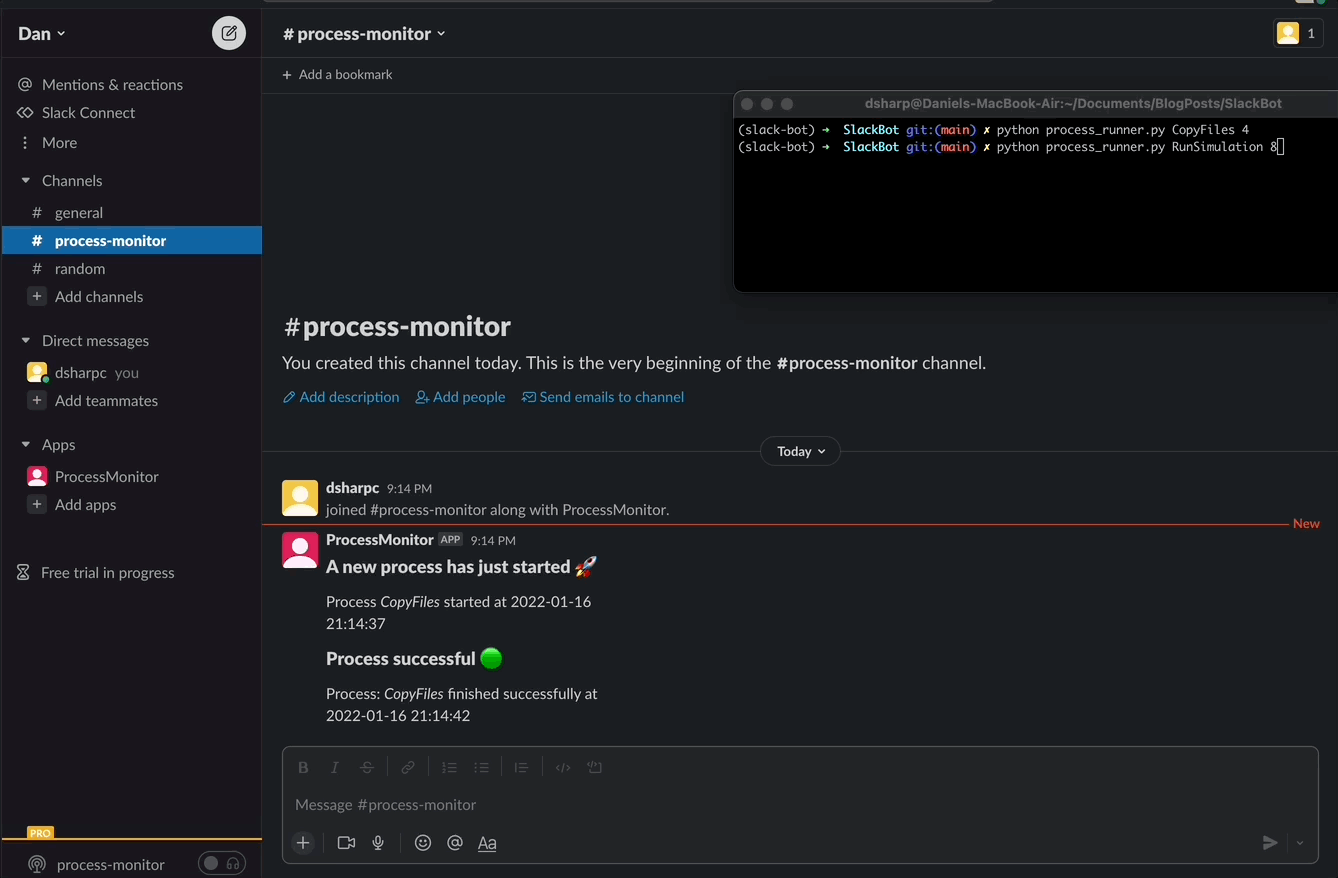Screen dimensions: 1338x878
Task: Click the record audio microphone icon
Action: (378, 843)
